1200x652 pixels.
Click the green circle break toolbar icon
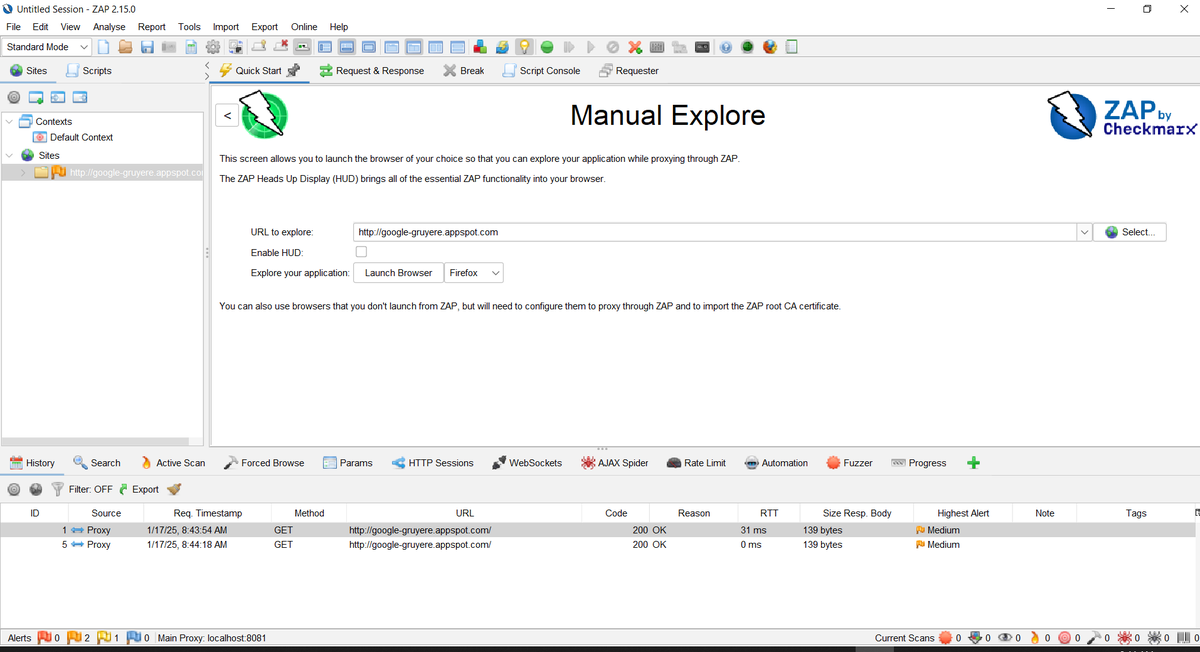coord(547,47)
